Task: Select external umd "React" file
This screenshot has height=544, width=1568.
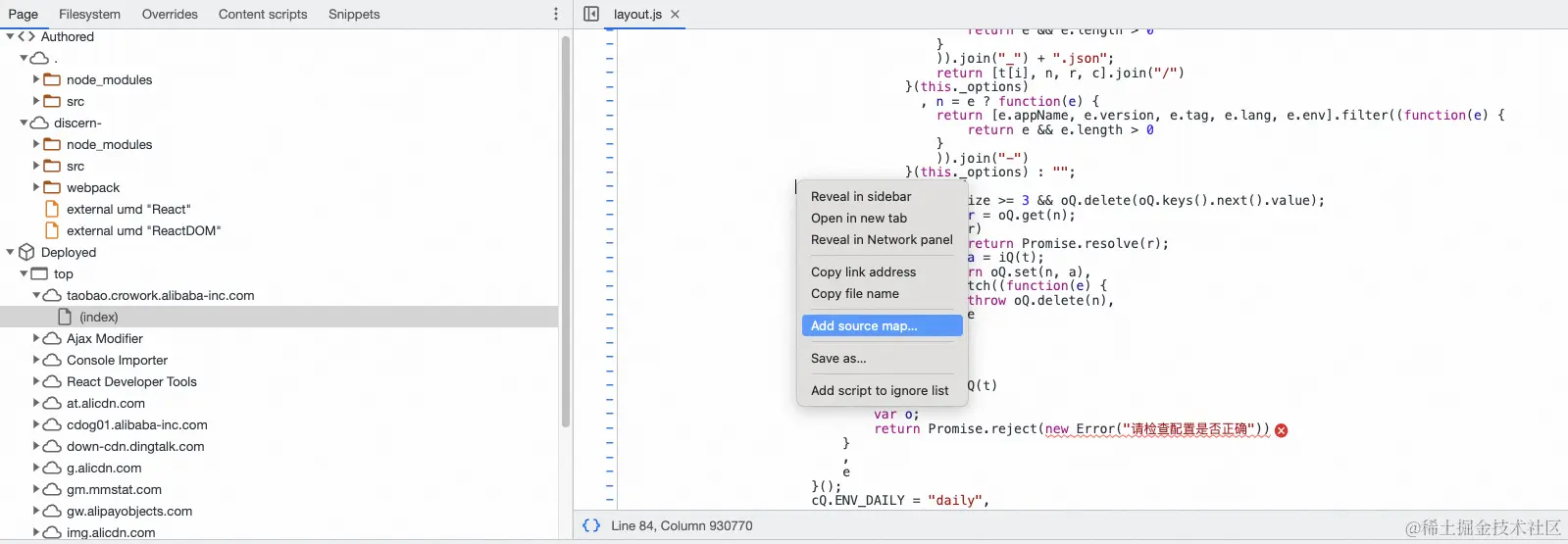Action: pos(128,209)
